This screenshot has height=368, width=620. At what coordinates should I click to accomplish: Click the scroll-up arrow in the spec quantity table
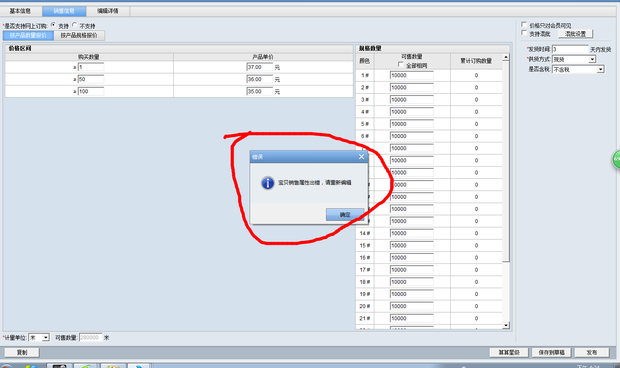point(506,57)
